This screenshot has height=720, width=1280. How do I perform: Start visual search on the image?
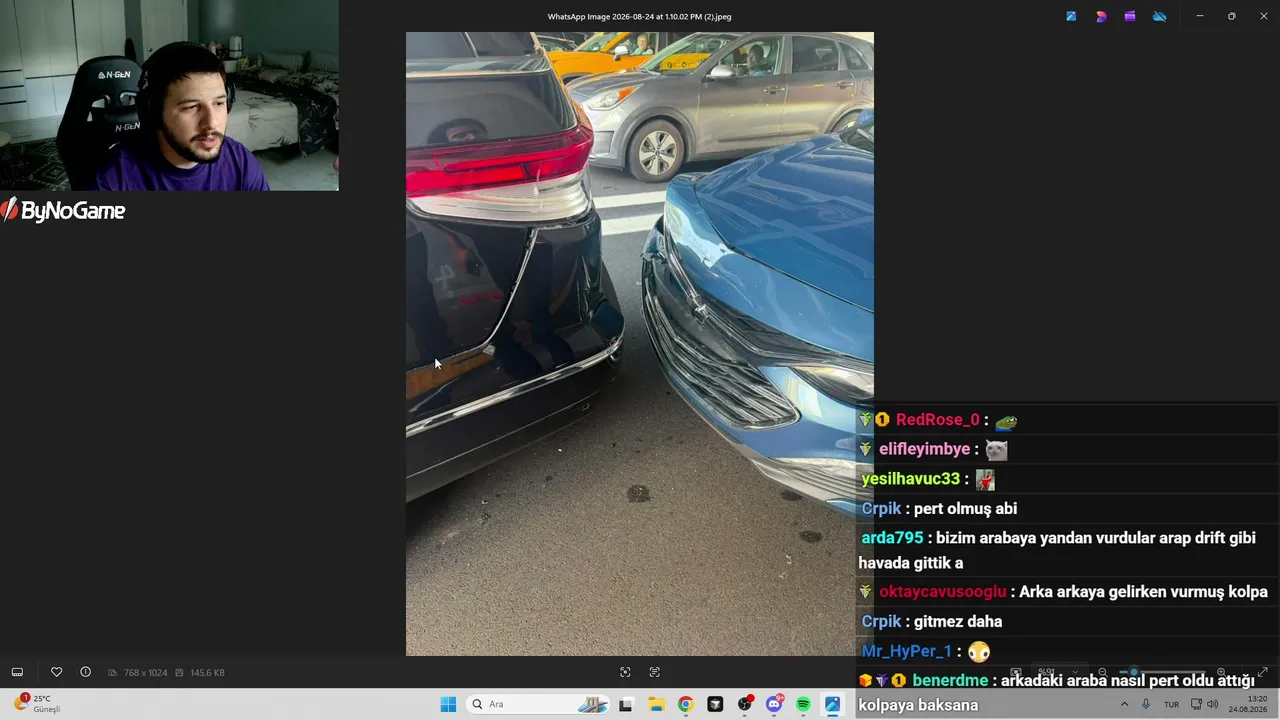[625, 672]
